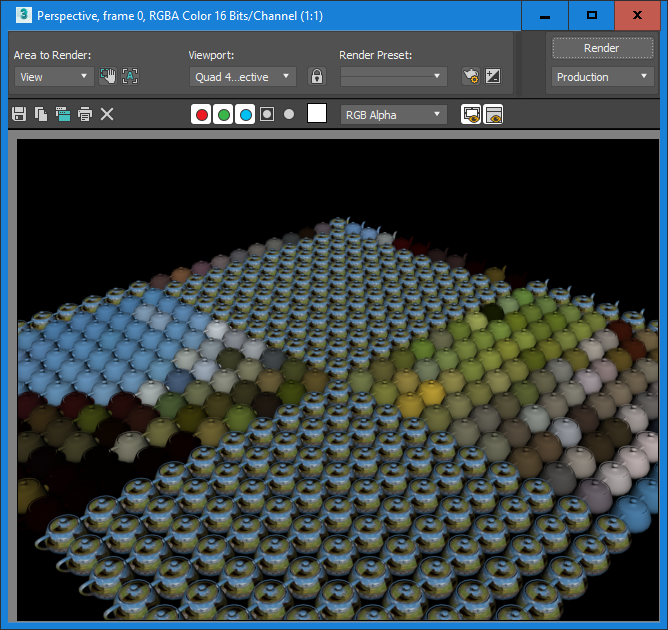Clear the rendered frame with X icon
The height and width of the screenshot is (630, 668).
pyautogui.click(x=107, y=114)
